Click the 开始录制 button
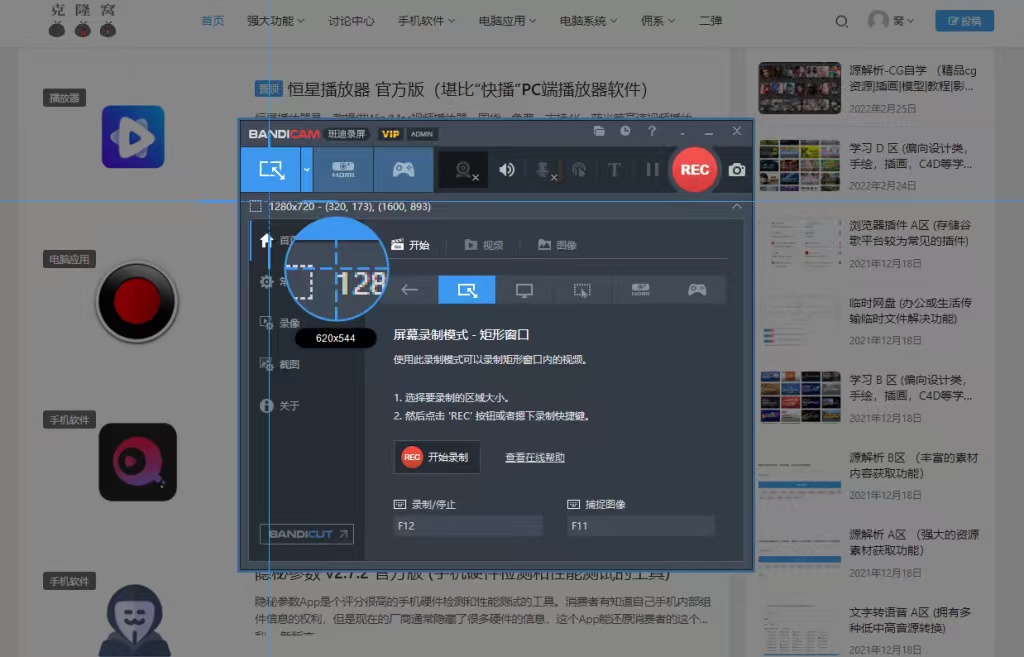Image resolution: width=1024 pixels, height=657 pixels. click(436, 457)
